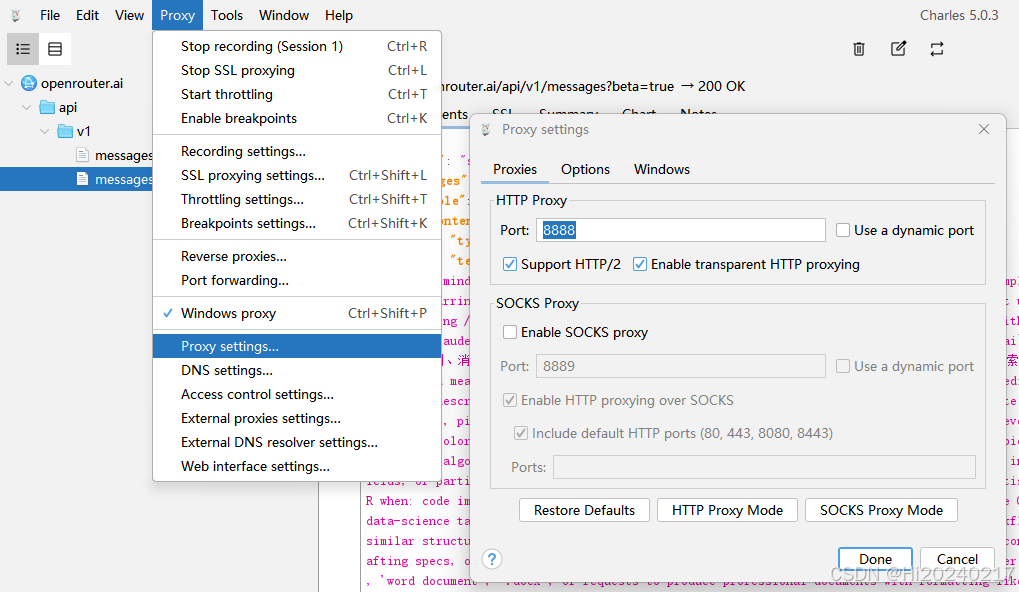The width and height of the screenshot is (1019, 592).
Task: Open External DNS resolver settings...
Action: click(x=297, y=443)
